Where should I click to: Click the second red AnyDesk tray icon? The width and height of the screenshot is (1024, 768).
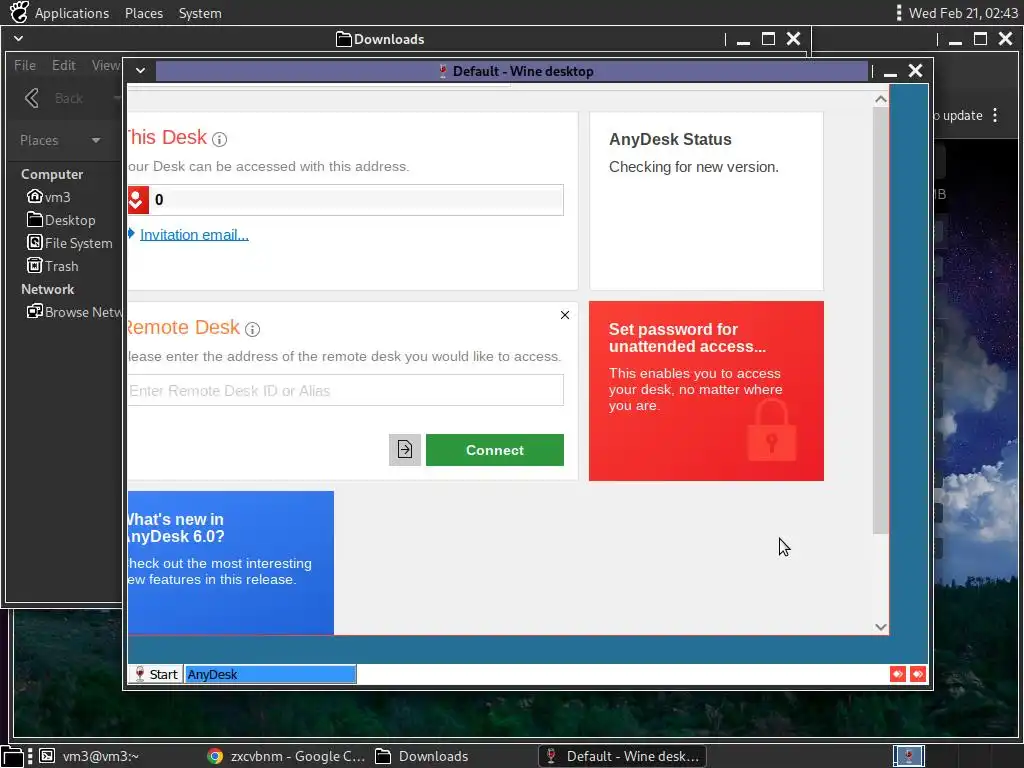point(918,674)
